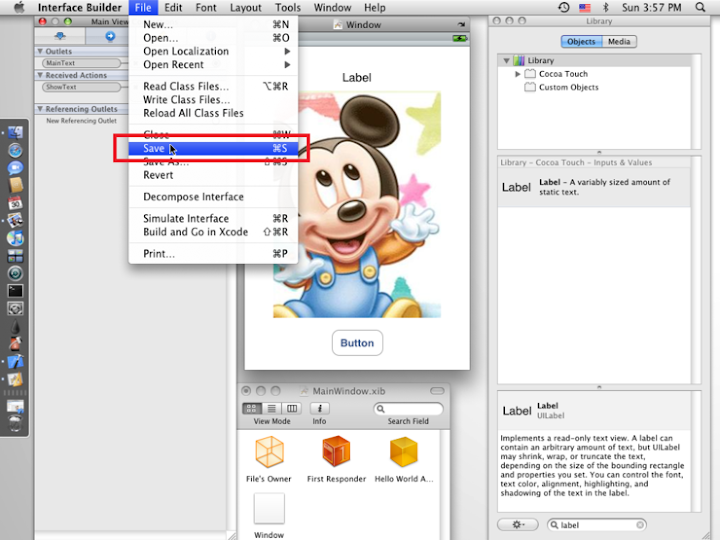Open Spotlight search magnifier
Screen dimensions: 720x540
(700, 7)
